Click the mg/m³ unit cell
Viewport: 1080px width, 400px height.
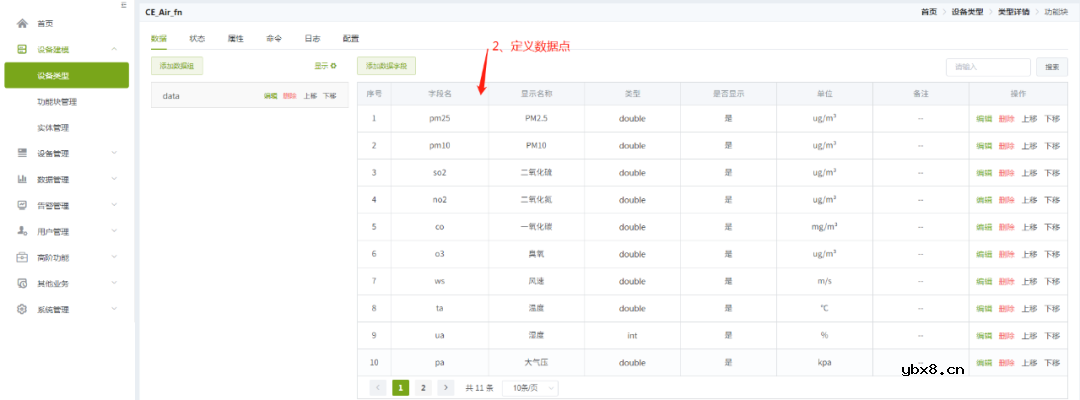coord(824,227)
